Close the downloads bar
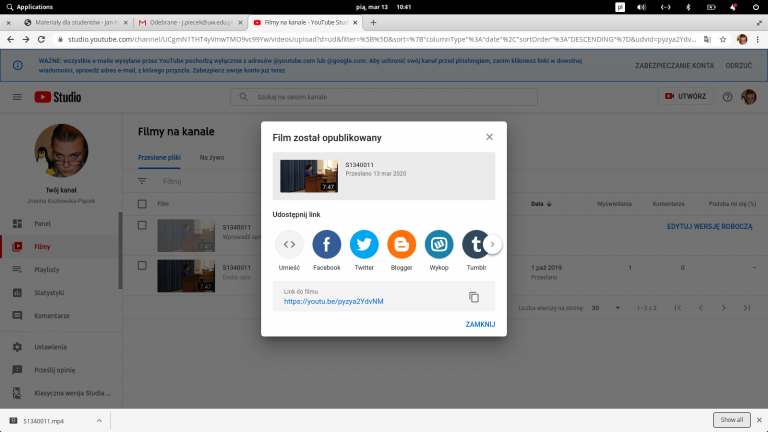Image resolution: width=768 pixels, height=432 pixels. pyautogui.click(x=759, y=420)
